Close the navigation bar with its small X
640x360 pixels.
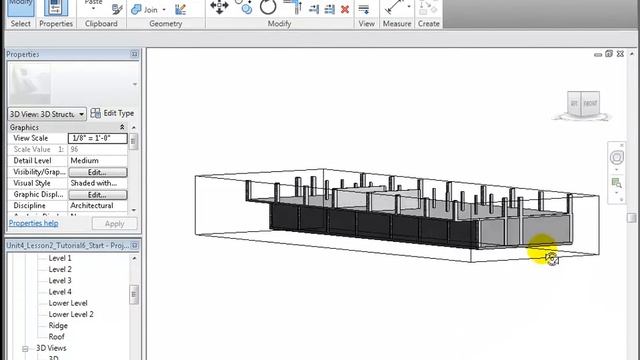(x=622, y=145)
